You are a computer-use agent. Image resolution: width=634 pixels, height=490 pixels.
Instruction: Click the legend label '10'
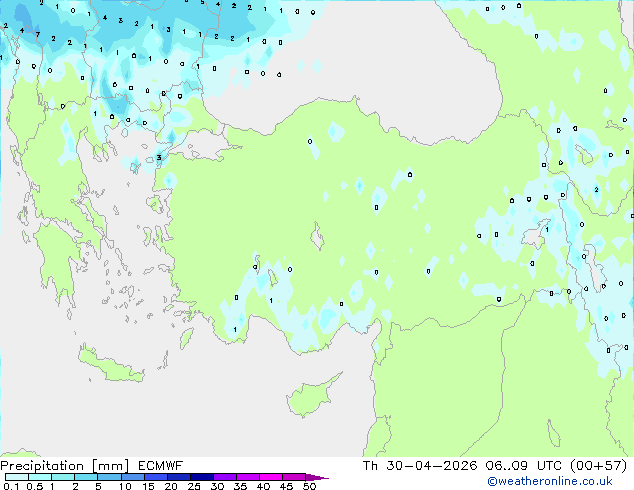[125, 486]
